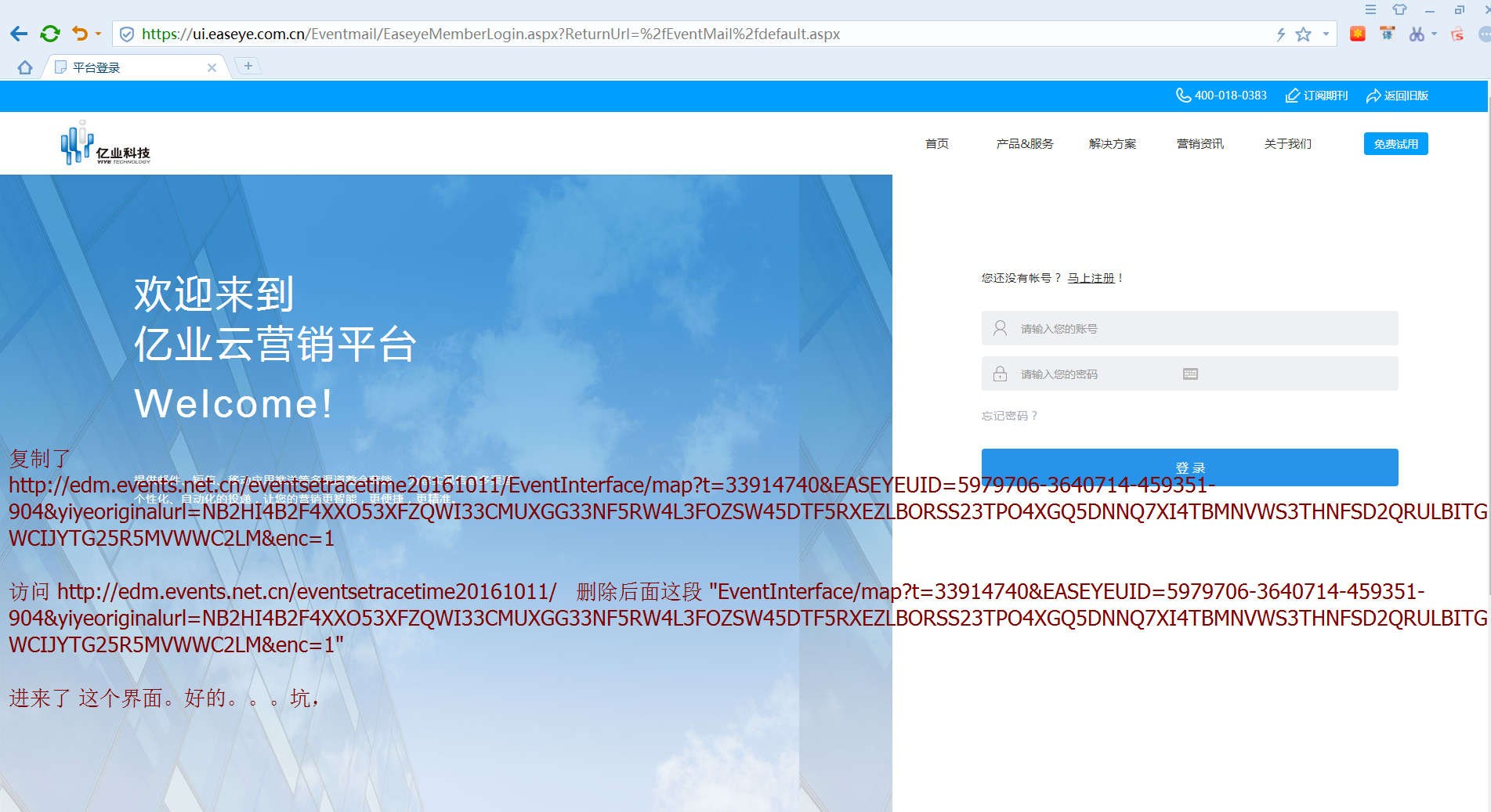1491x812 pixels.
Task: Click the 订阅期刊 link
Action: tap(1326, 96)
